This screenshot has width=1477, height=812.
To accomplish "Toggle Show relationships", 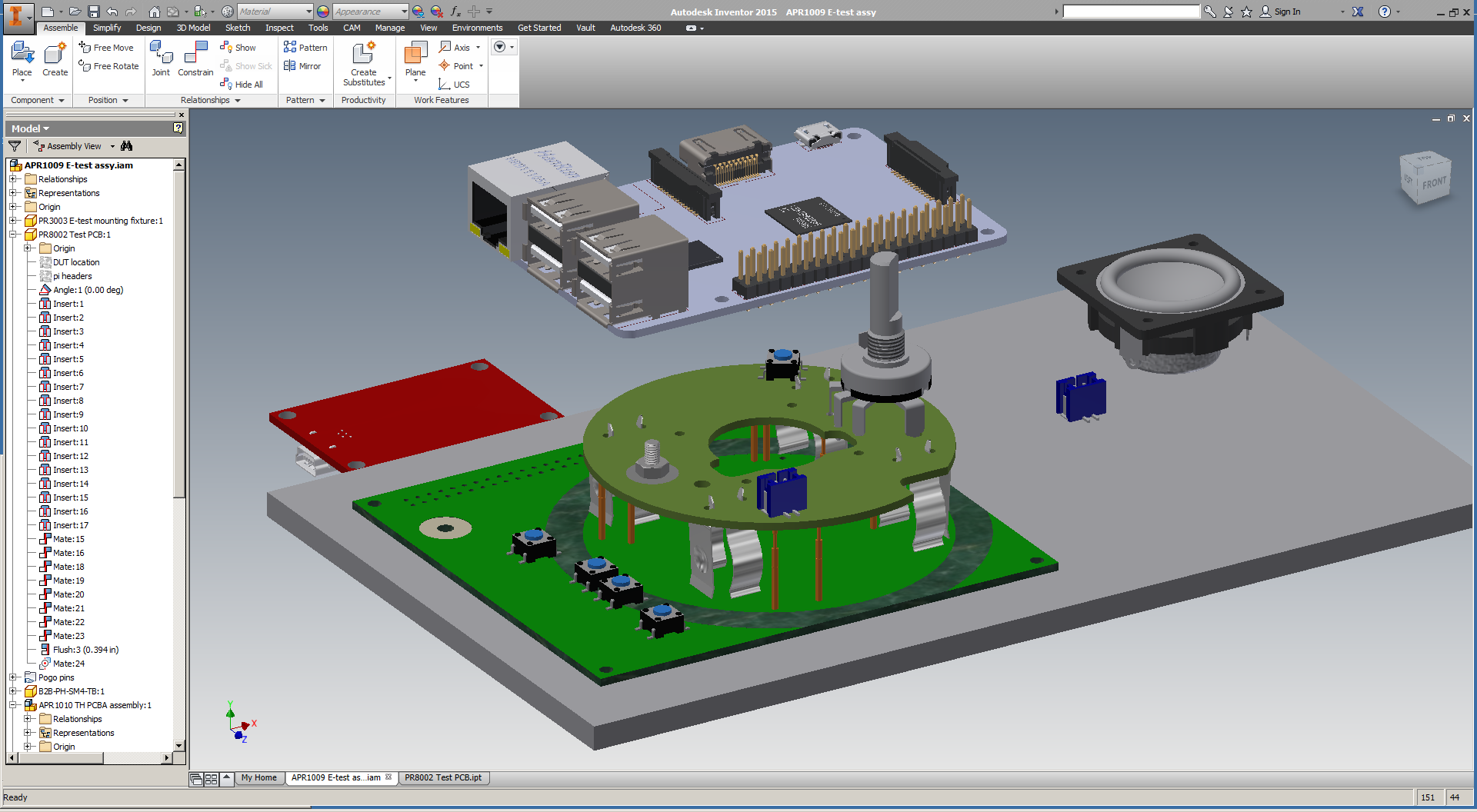I will [238, 48].
